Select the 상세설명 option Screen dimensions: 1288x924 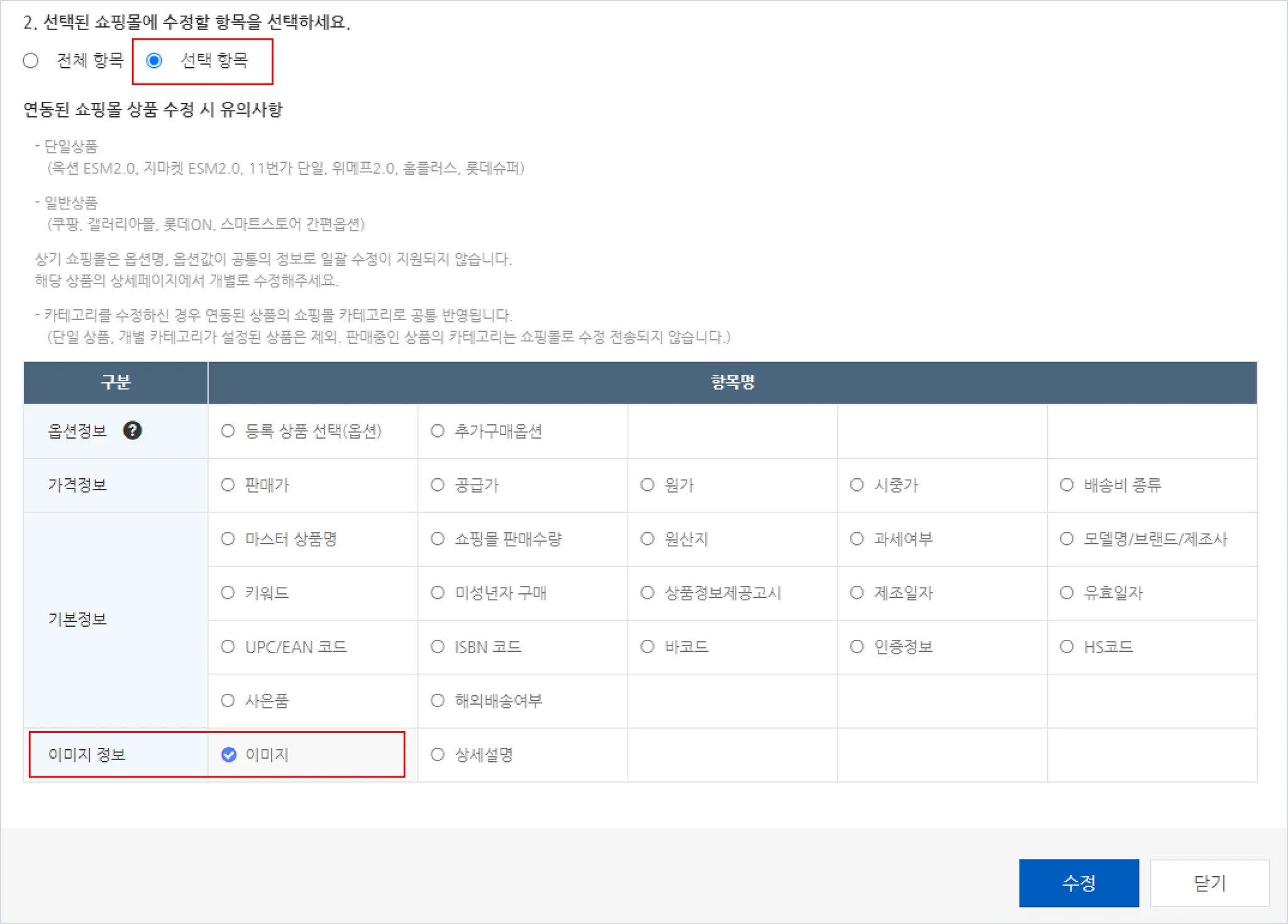pyautogui.click(x=438, y=754)
